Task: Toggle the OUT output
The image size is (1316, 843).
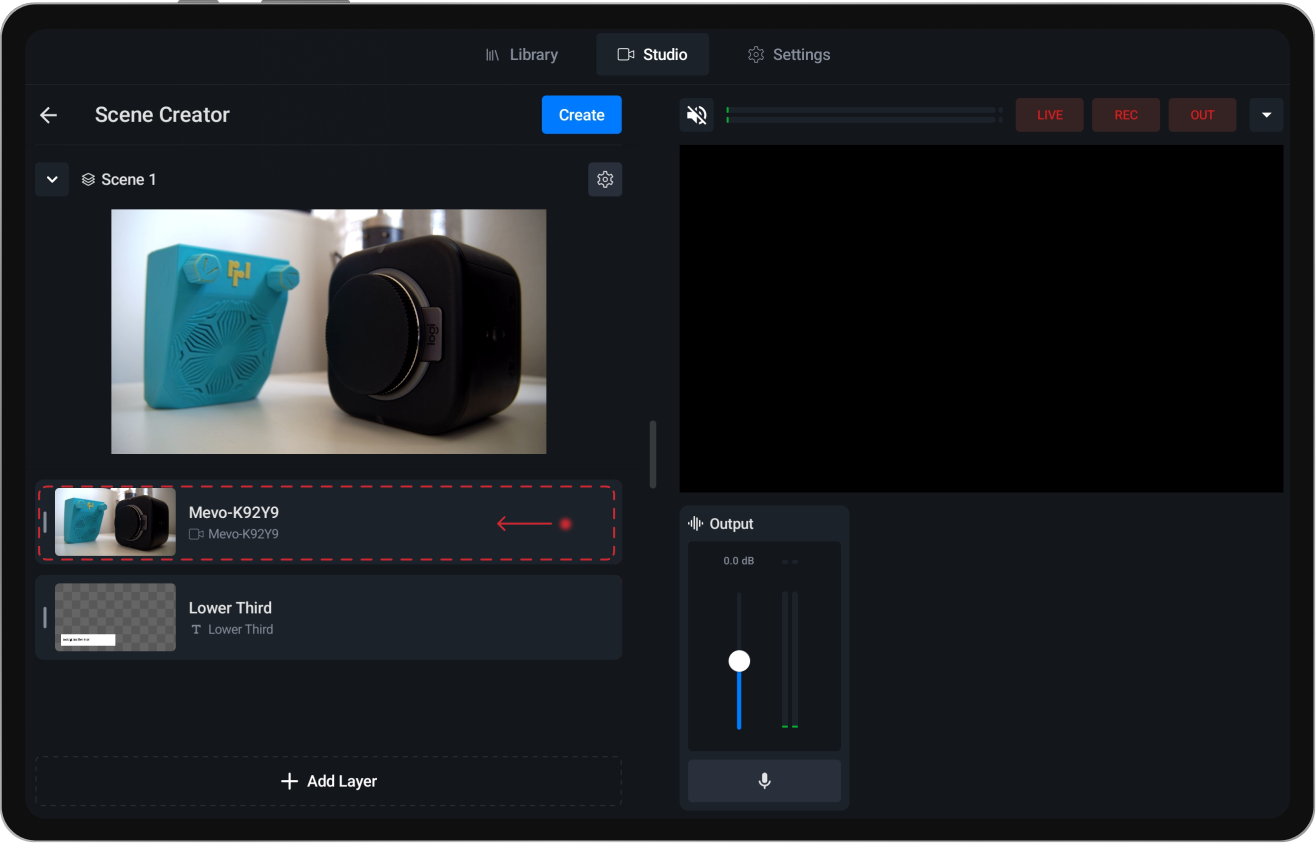Action: (1202, 114)
